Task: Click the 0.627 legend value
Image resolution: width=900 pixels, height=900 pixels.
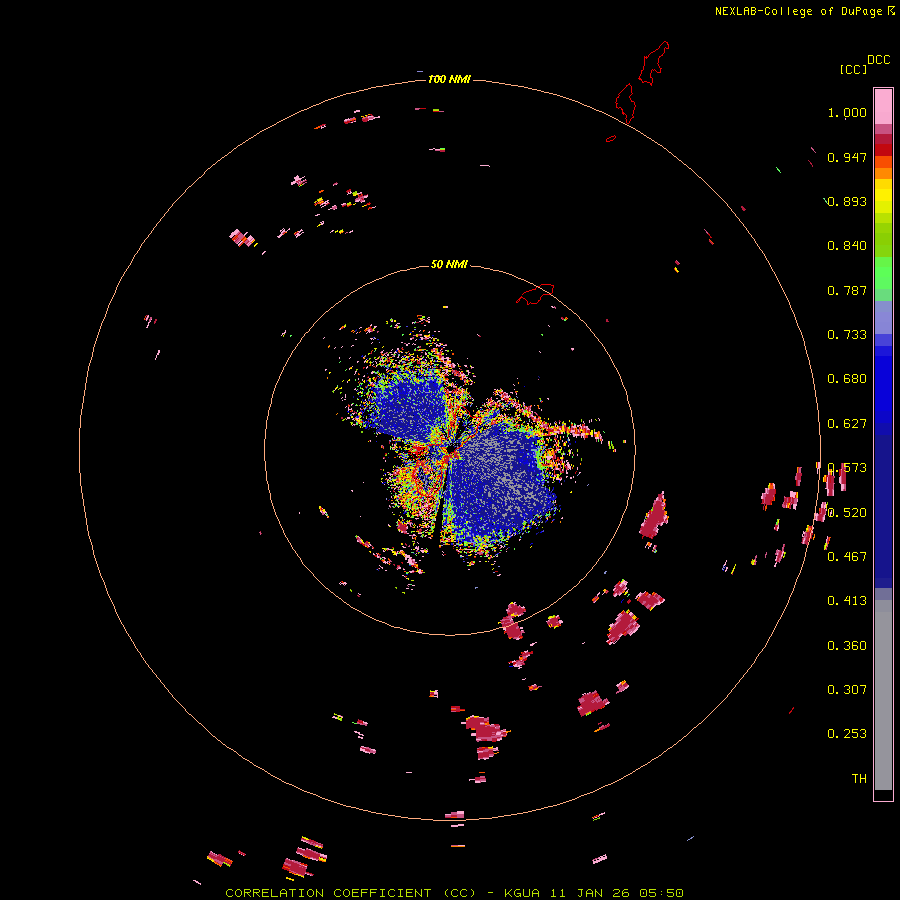Action: click(x=847, y=424)
